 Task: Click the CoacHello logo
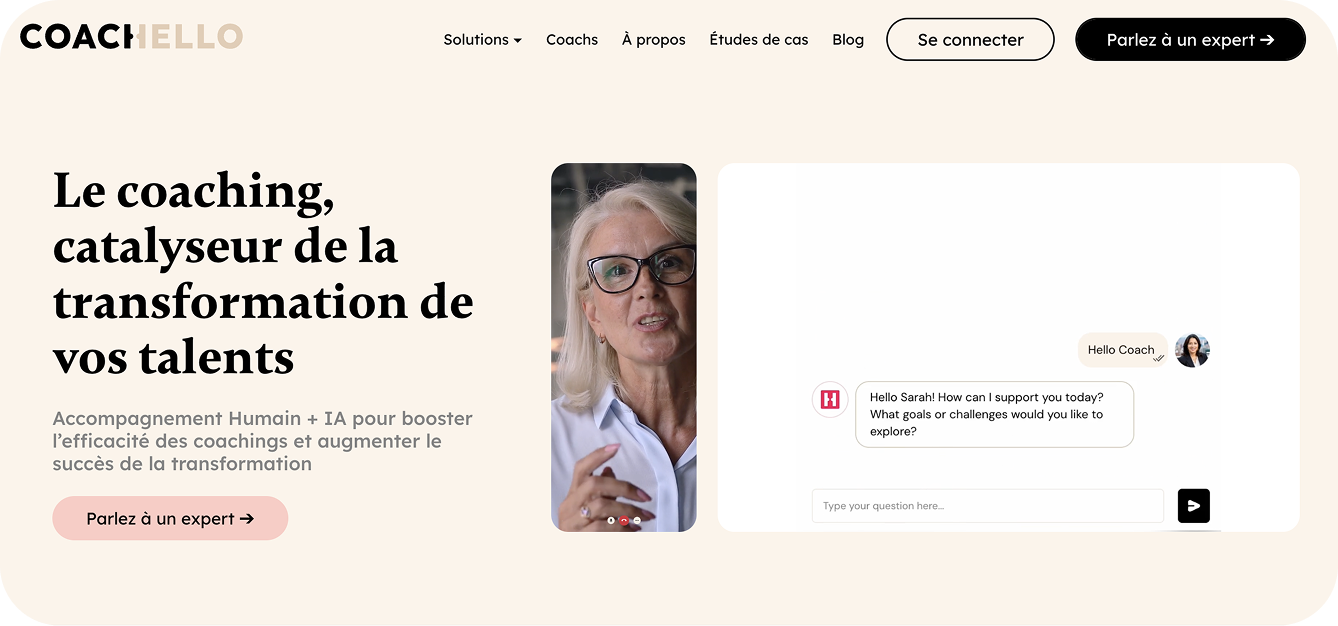(x=131, y=37)
